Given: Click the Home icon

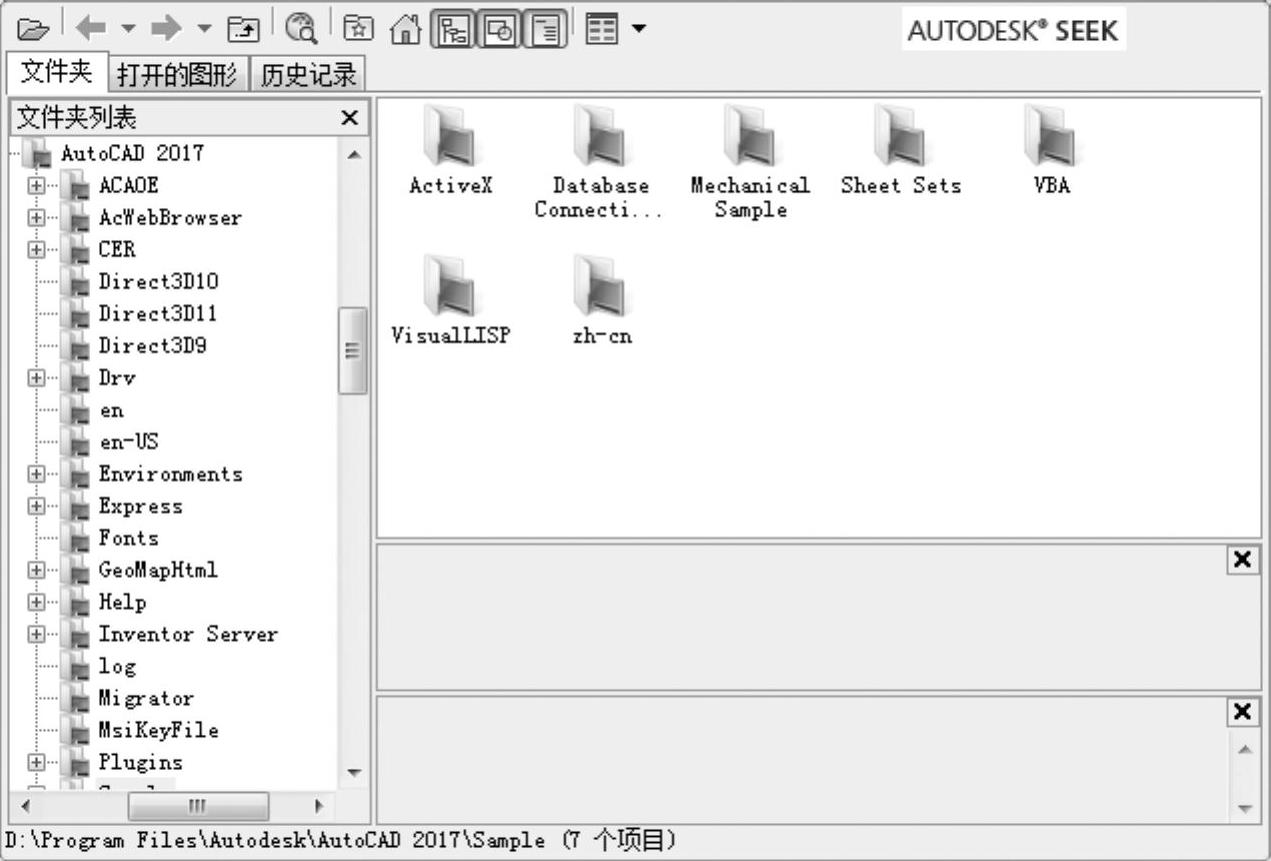Looking at the screenshot, I should click(x=406, y=29).
